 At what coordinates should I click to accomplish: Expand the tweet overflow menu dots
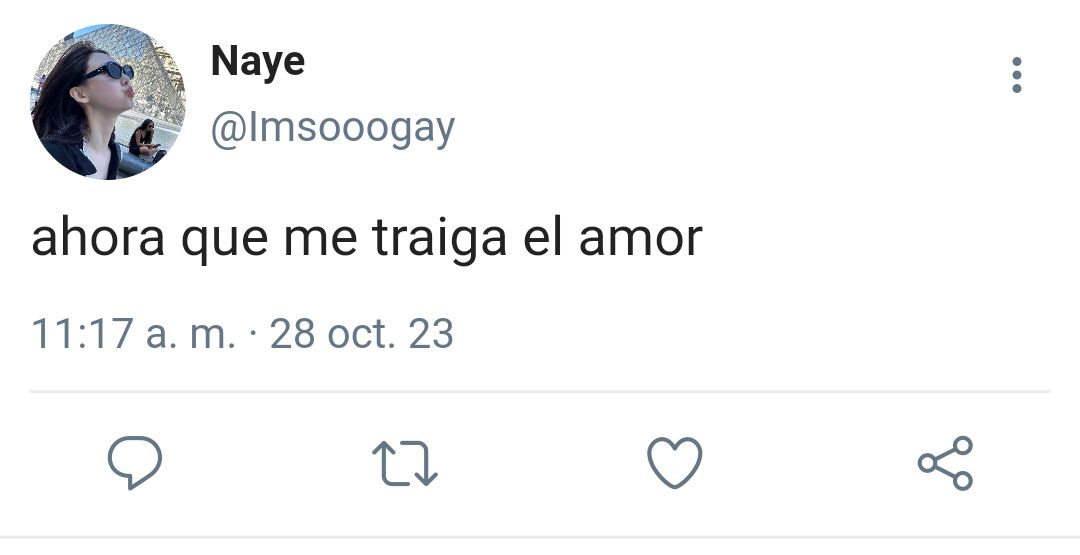click(1017, 75)
